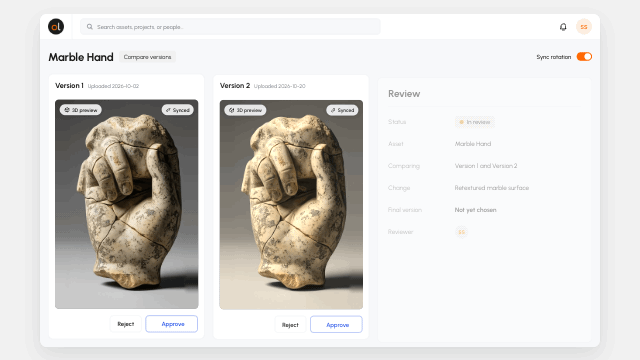Click 'Version 1 and Version 2' comparing value
This screenshot has height=360, width=640.
486,166
